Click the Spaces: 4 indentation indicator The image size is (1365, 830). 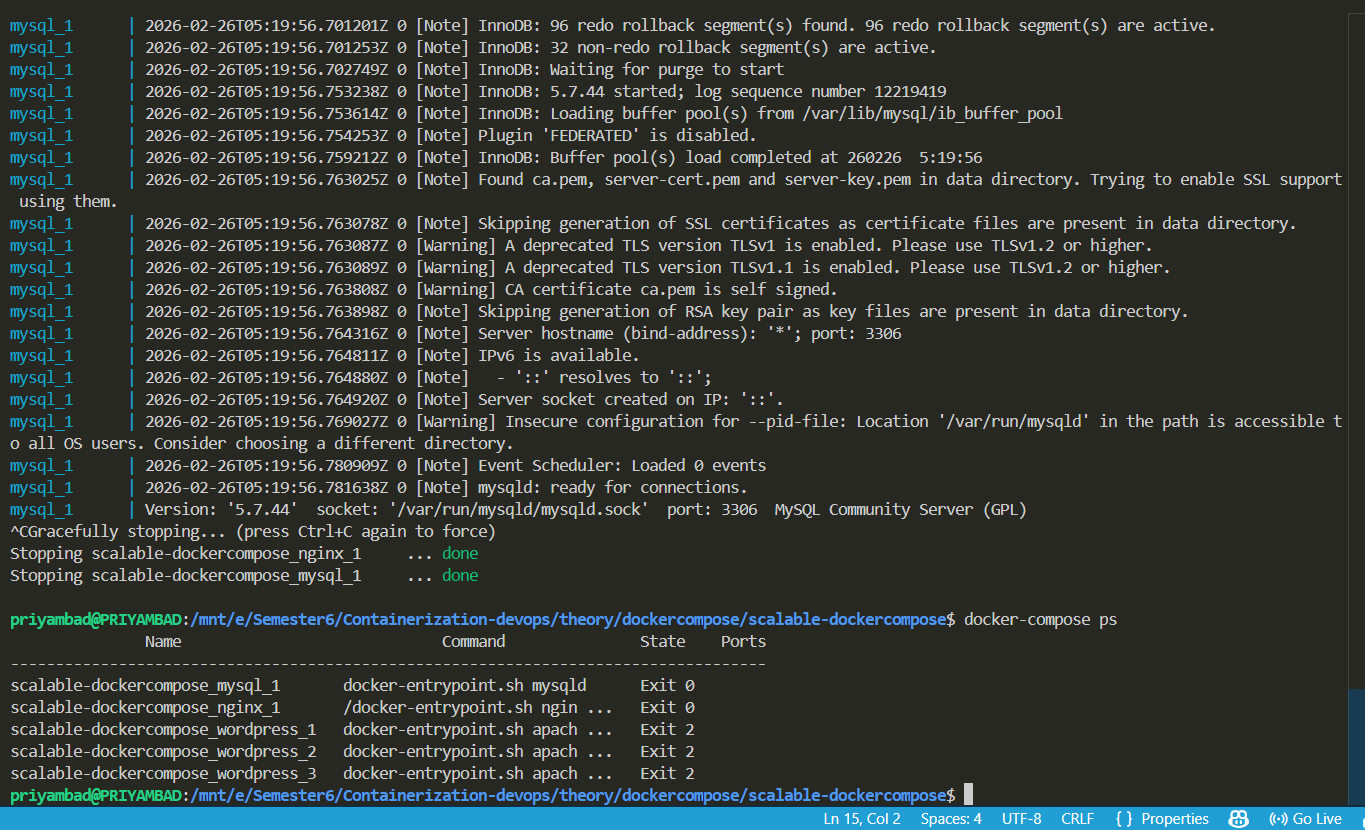coord(950,818)
